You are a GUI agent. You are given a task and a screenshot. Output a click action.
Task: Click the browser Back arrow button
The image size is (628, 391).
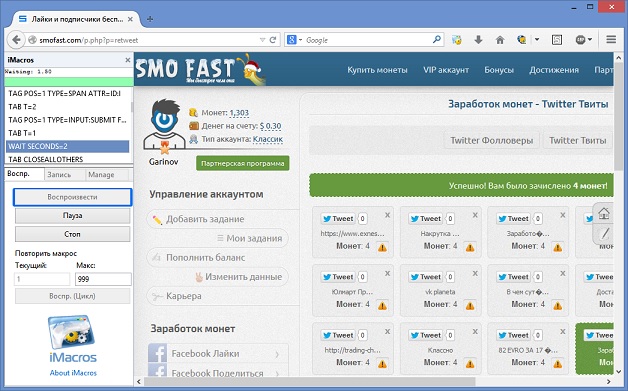coord(16,40)
